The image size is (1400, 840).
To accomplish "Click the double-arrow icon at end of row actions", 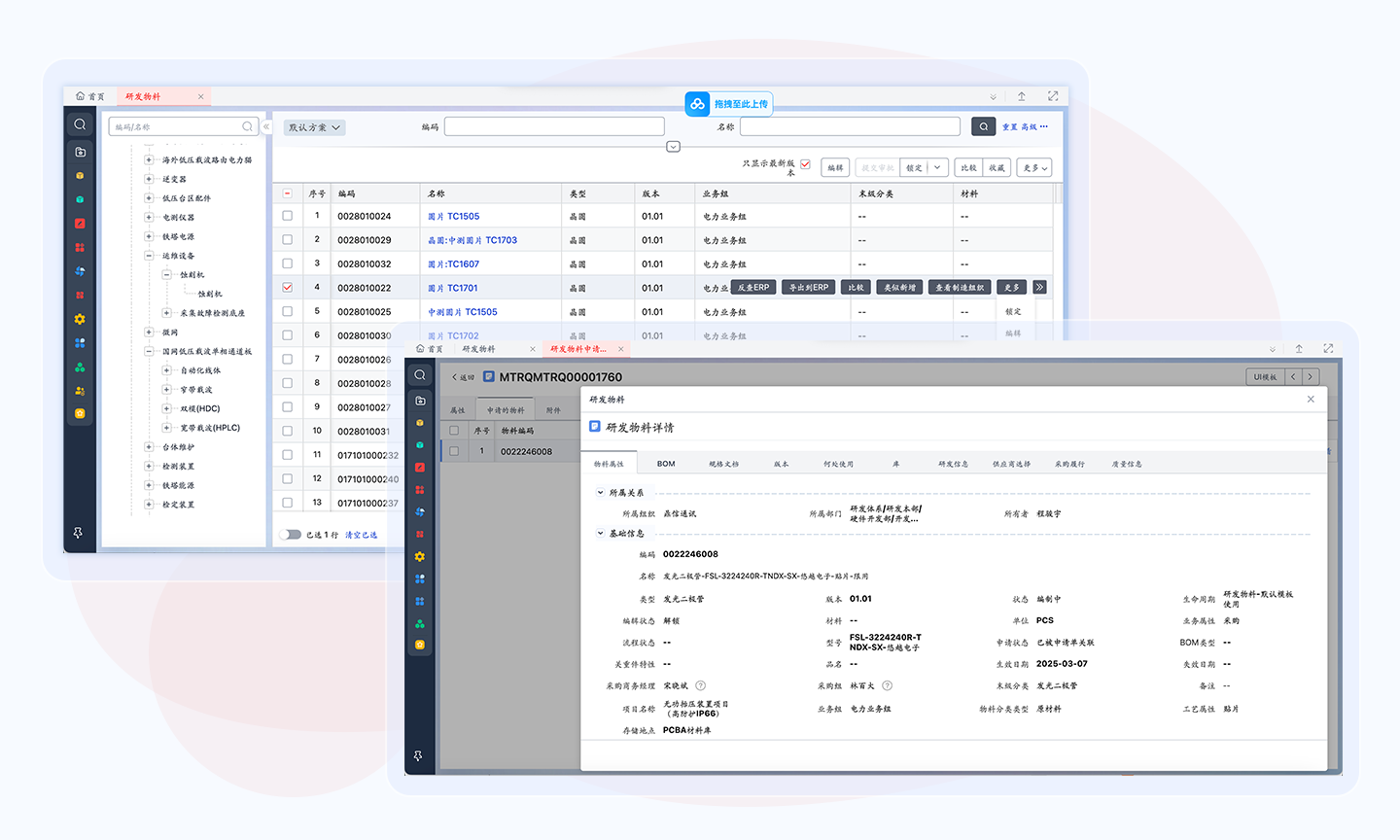I will coord(1039,288).
